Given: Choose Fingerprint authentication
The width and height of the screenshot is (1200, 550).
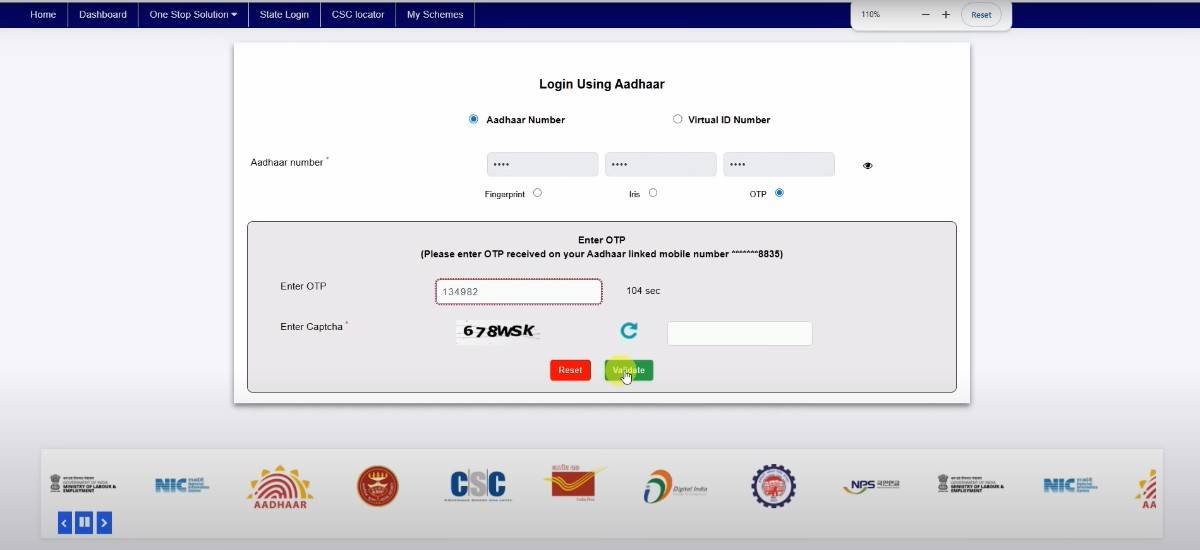Looking at the screenshot, I should [537, 193].
